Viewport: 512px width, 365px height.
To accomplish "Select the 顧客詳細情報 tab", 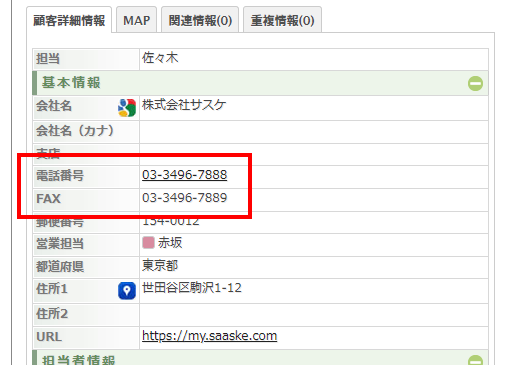I will point(69,20).
